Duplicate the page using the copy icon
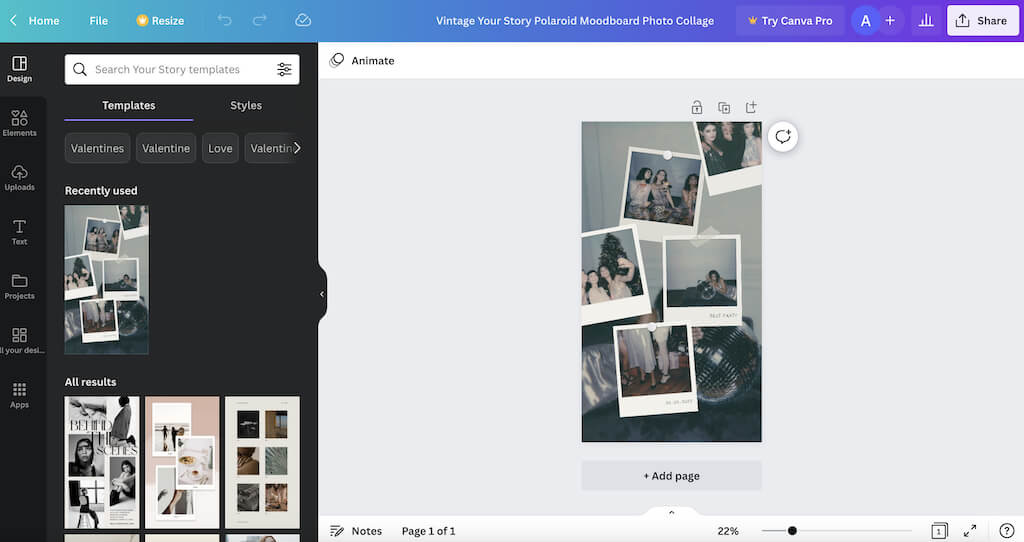 tap(724, 107)
